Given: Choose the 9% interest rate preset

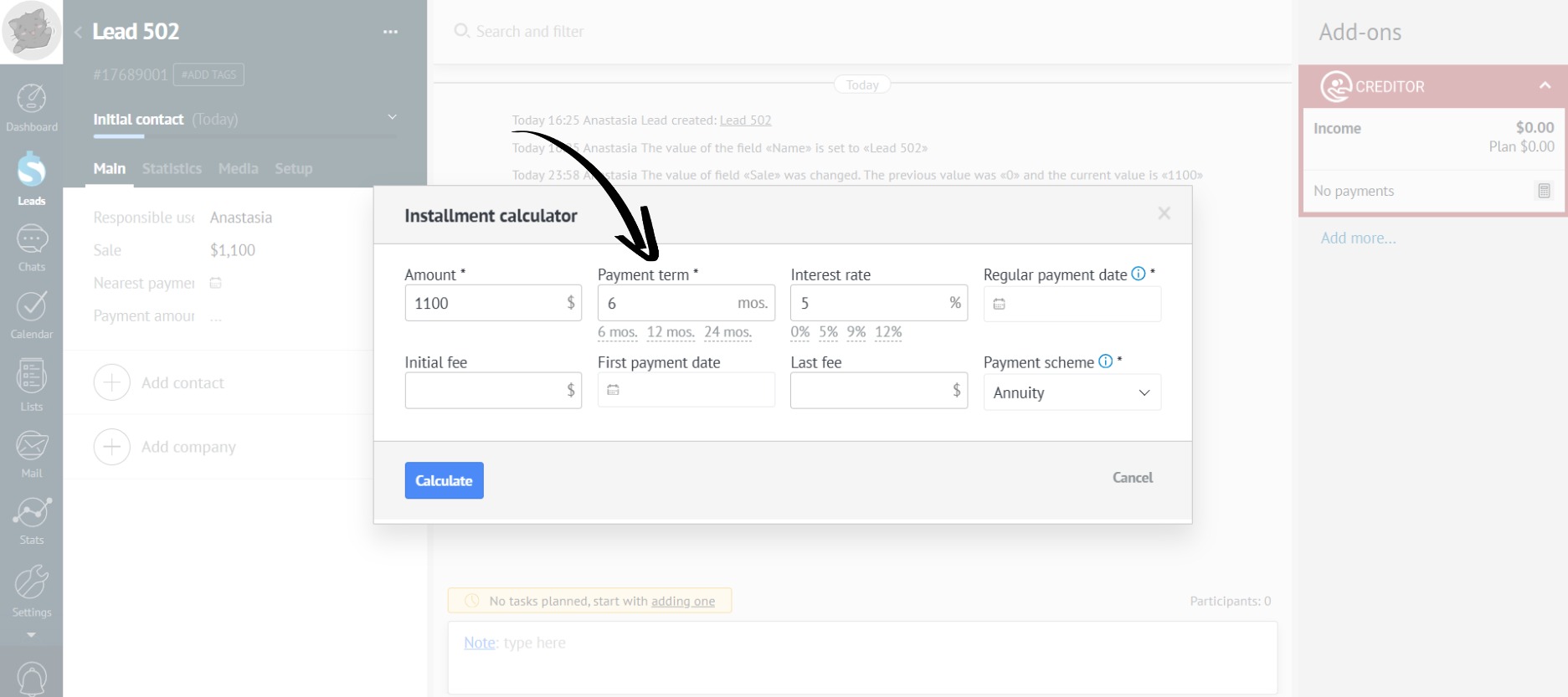Looking at the screenshot, I should [x=856, y=332].
